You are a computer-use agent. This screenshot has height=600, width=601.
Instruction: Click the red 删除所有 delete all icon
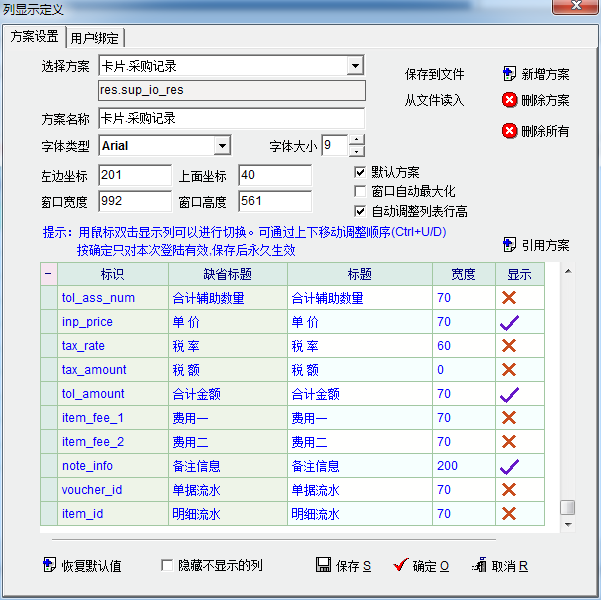coord(509,131)
